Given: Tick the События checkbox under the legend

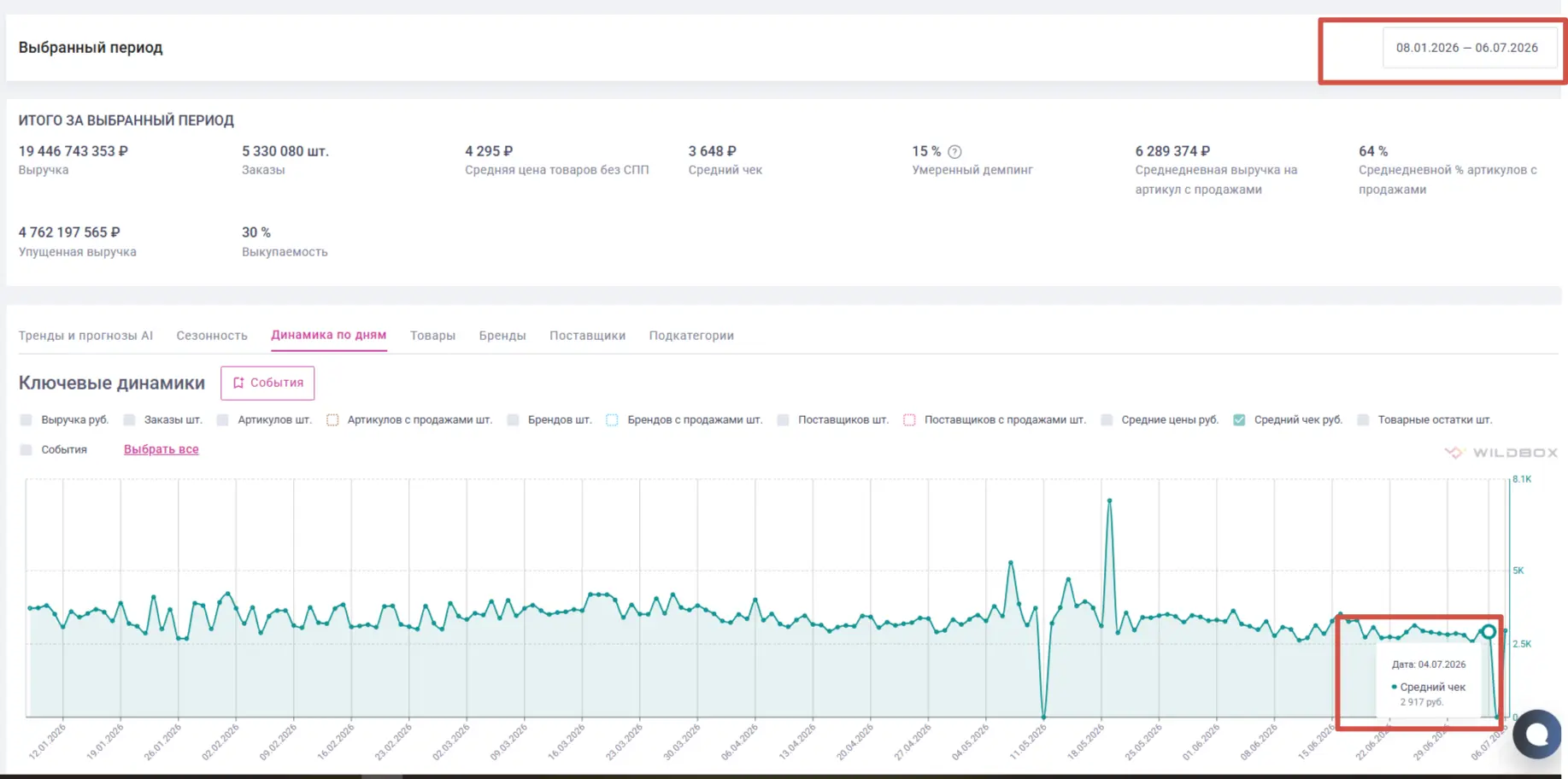Looking at the screenshot, I should pos(26,449).
